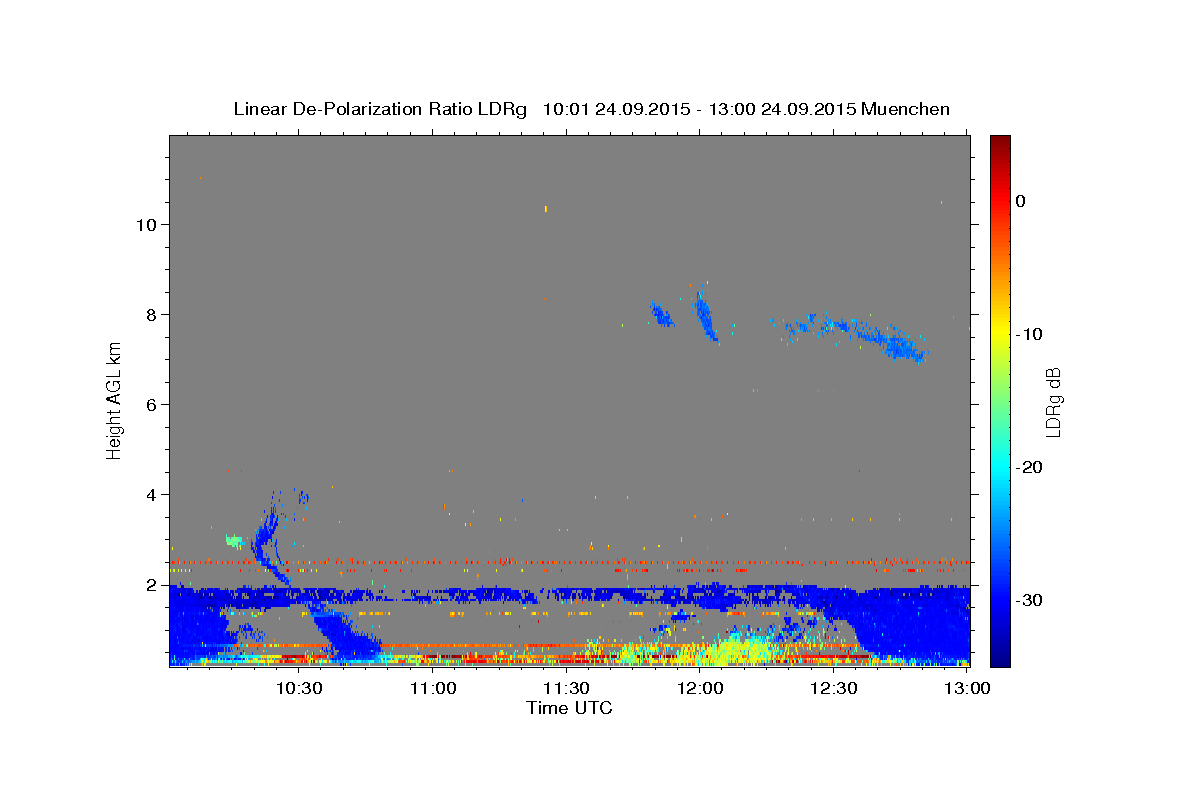Click the colorbar value -10
The image size is (1200, 800).
(x=1029, y=334)
